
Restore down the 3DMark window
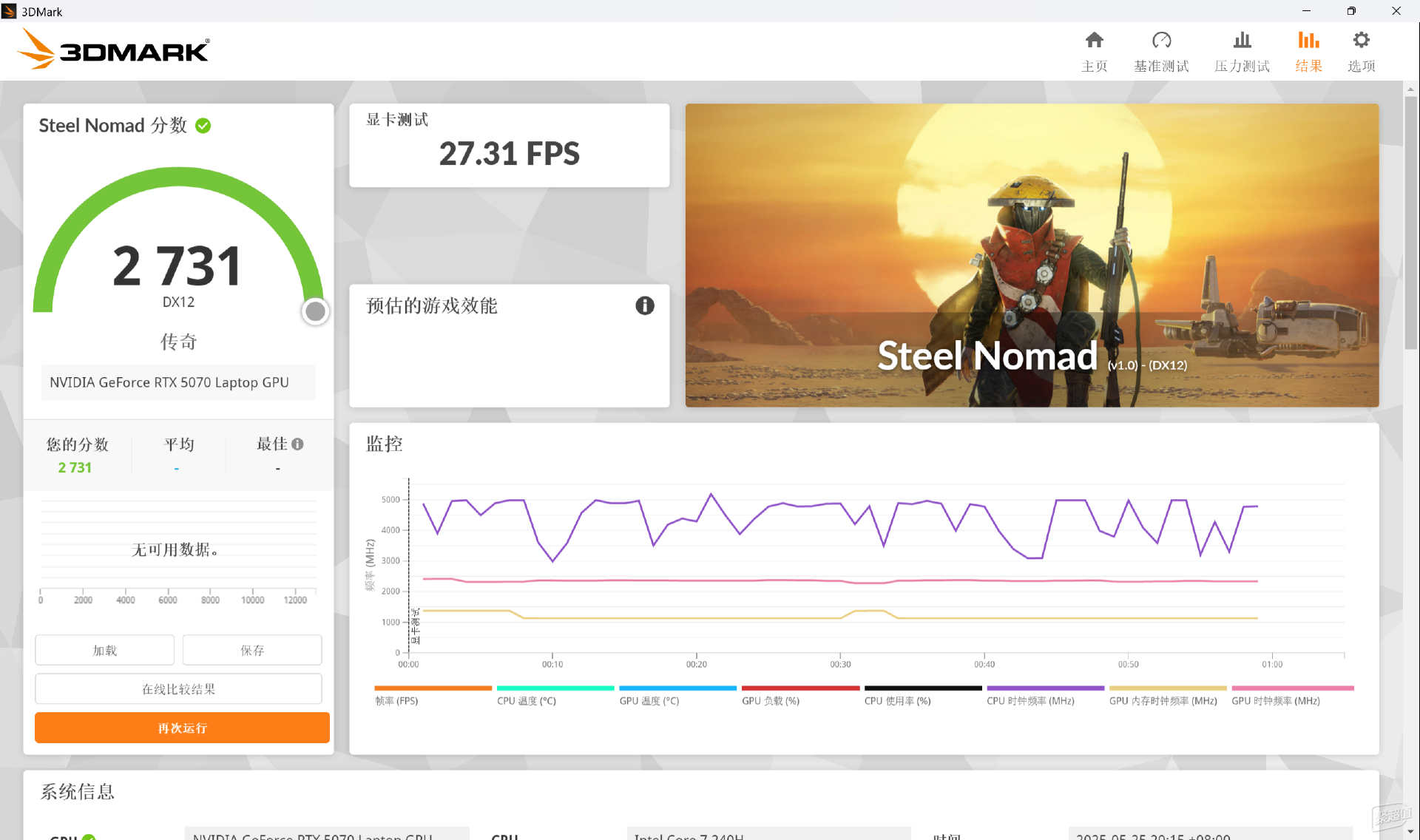(x=1351, y=11)
